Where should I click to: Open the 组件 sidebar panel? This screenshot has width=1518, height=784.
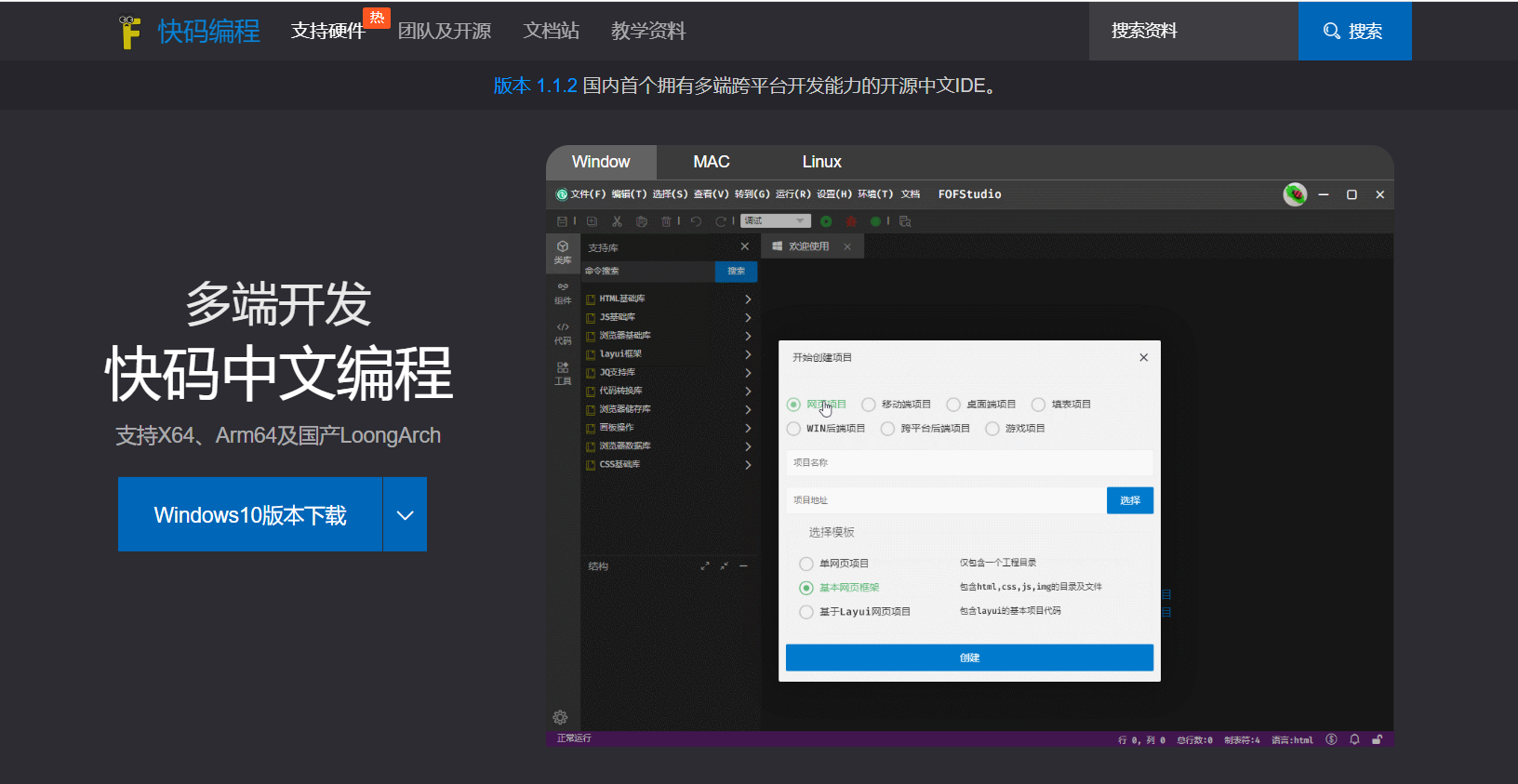[563, 293]
